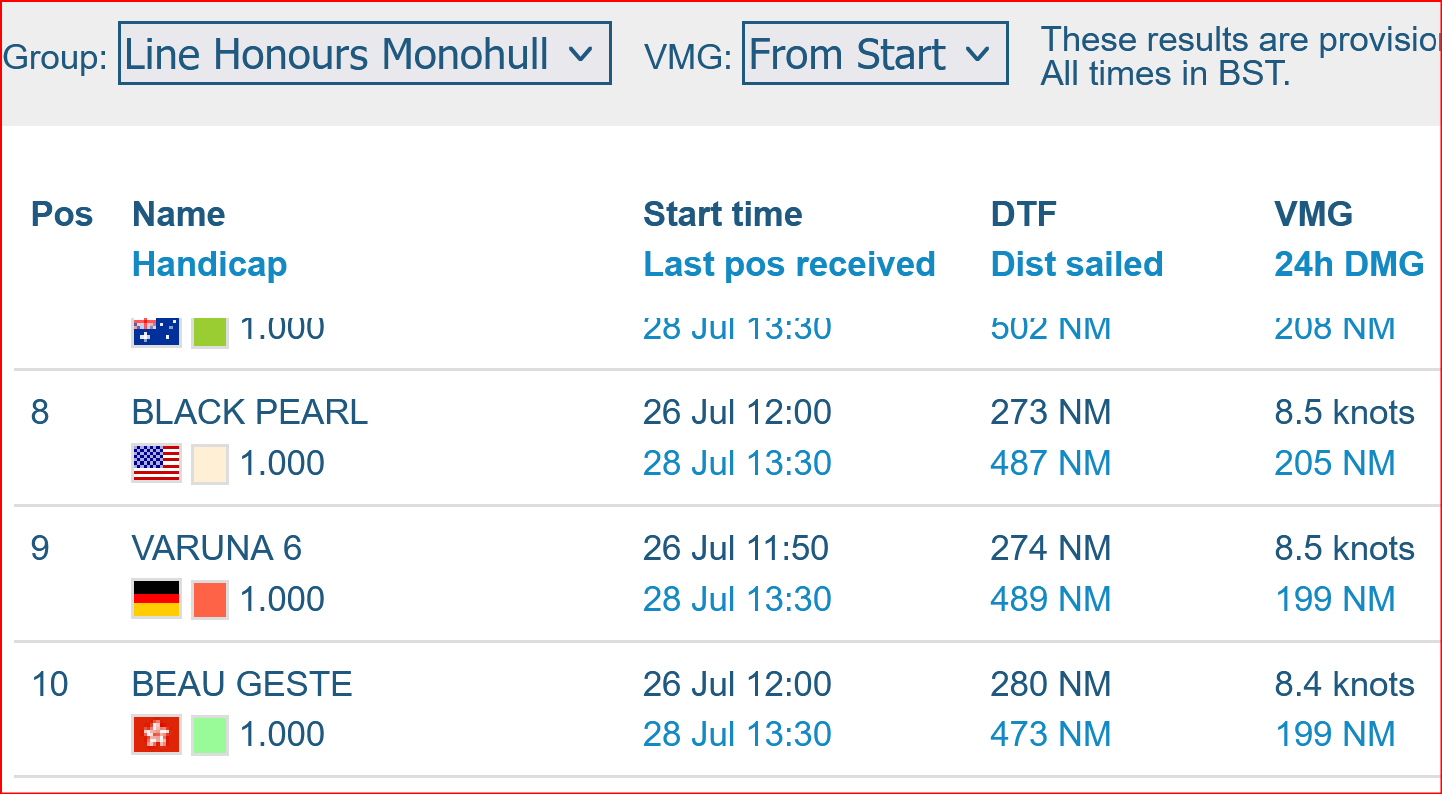Sort by the DTF column header
This screenshot has height=794, width=1442.
[x=1024, y=214]
